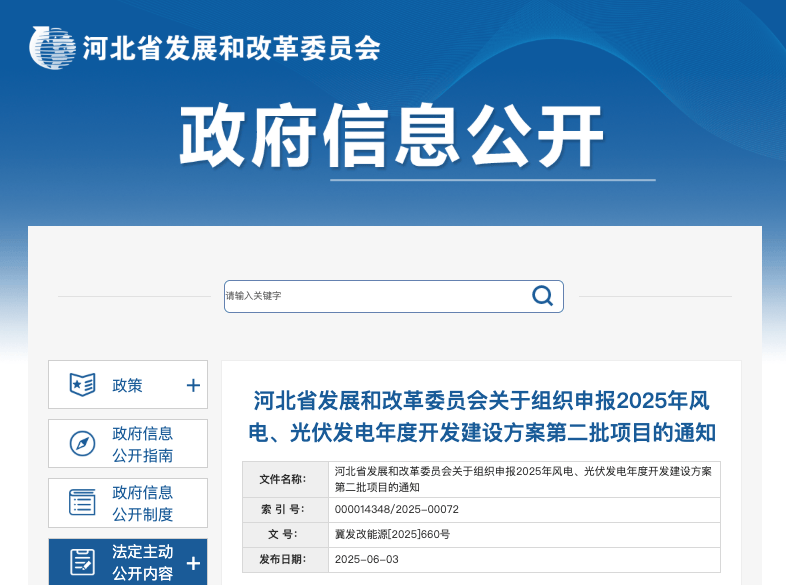Open 政府信息公开制度 sidebar item
This screenshot has width=786, height=585.
click(128, 503)
